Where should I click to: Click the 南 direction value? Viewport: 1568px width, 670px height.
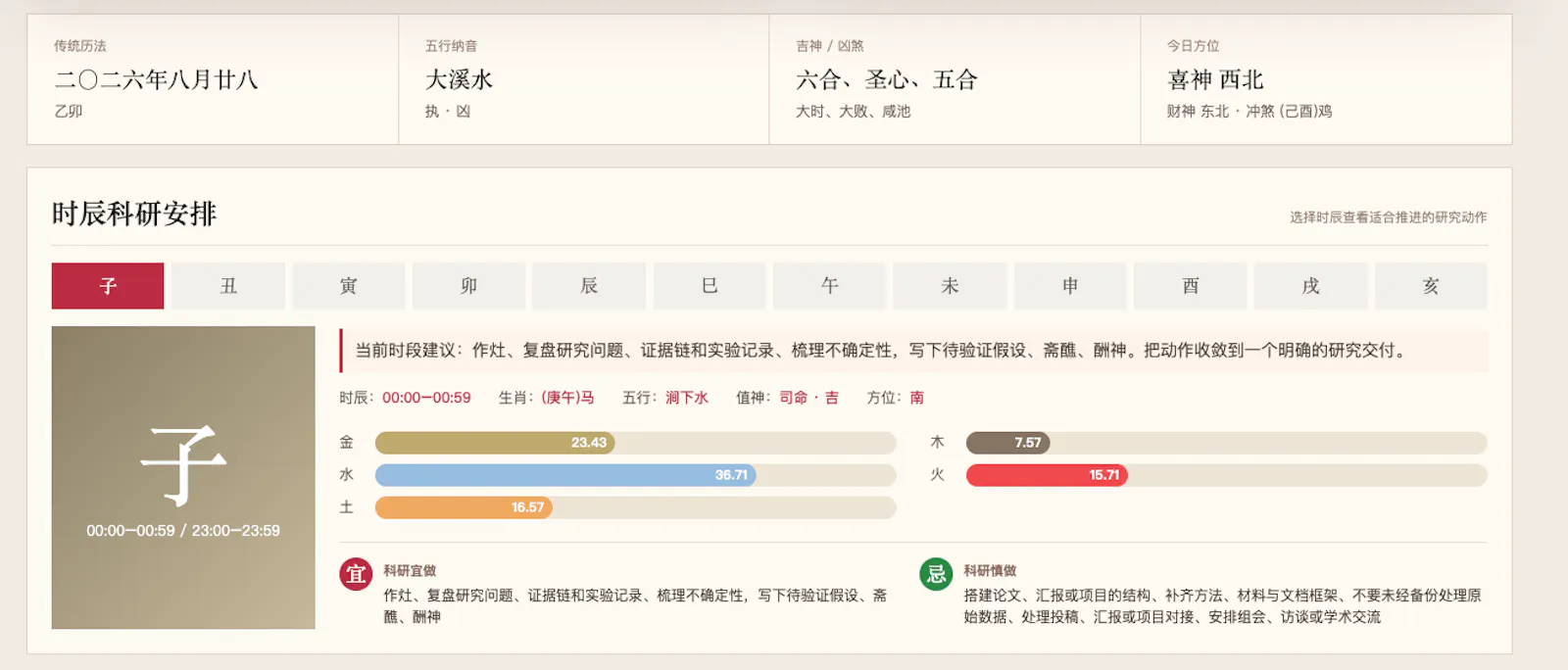pos(917,398)
